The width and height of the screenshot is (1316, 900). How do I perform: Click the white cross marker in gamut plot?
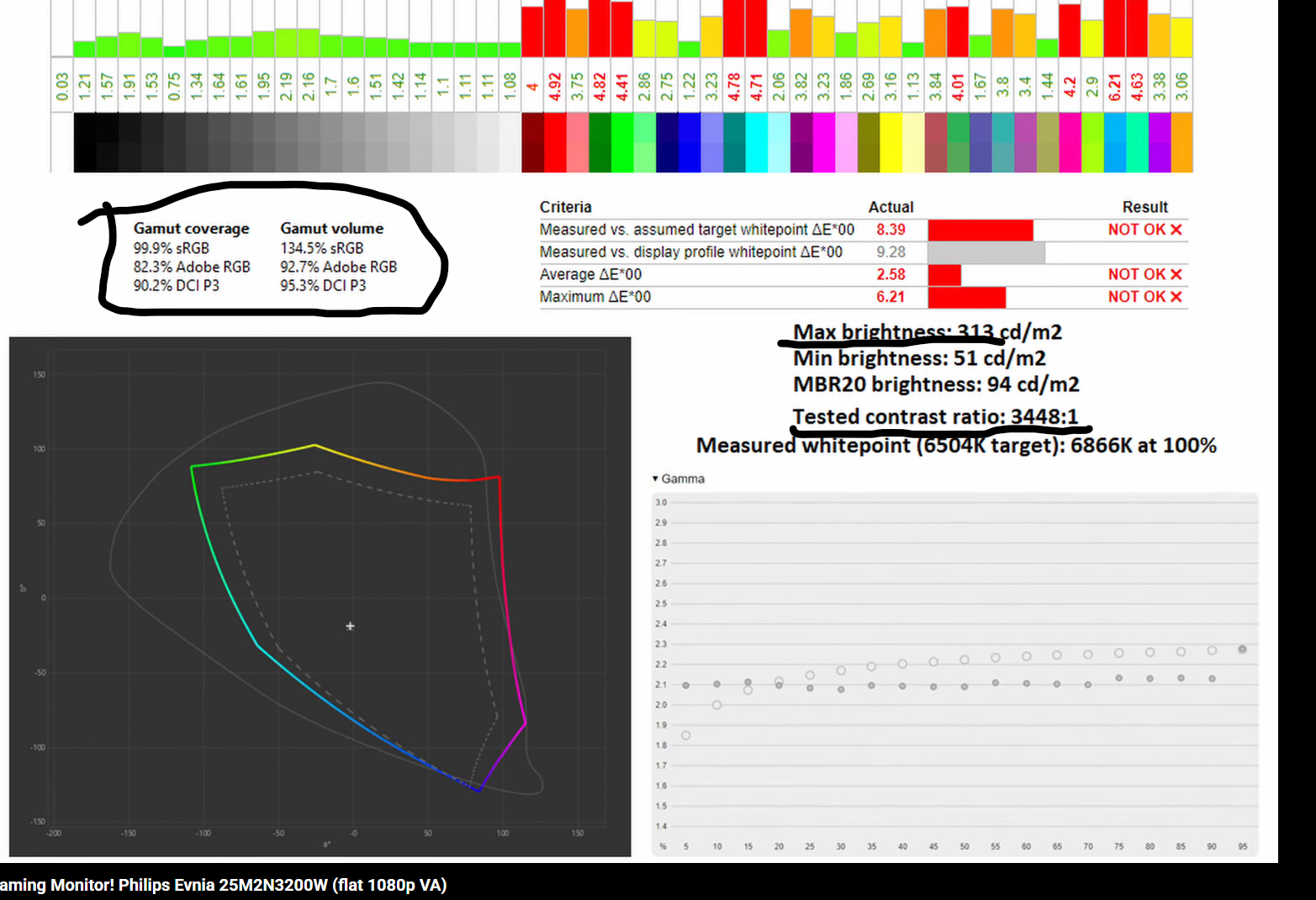[350, 626]
